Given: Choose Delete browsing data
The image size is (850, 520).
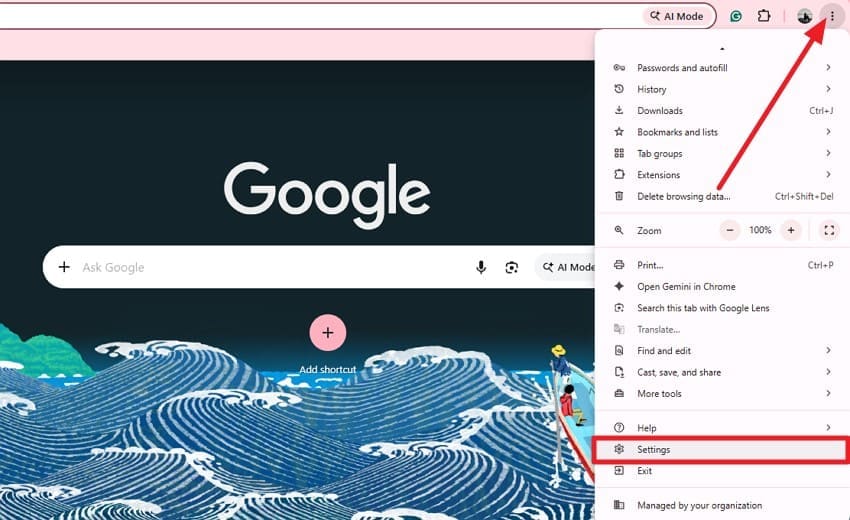Looking at the screenshot, I should click(x=723, y=196).
